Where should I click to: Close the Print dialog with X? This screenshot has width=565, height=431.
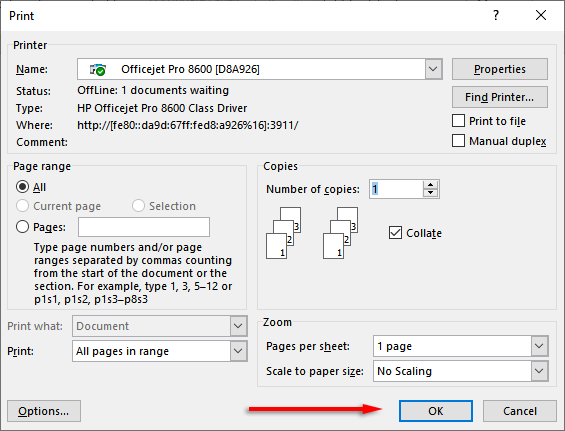click(x=541, y=15)
